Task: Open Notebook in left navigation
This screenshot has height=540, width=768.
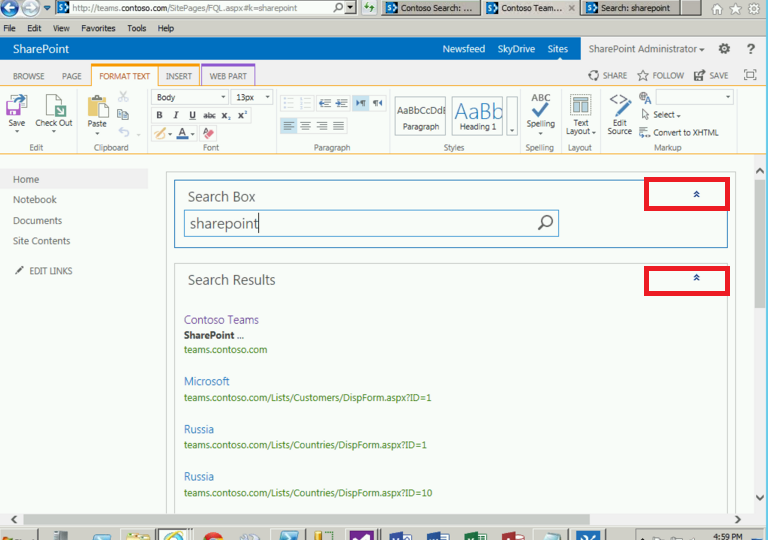Action: (x=35, y=199)
